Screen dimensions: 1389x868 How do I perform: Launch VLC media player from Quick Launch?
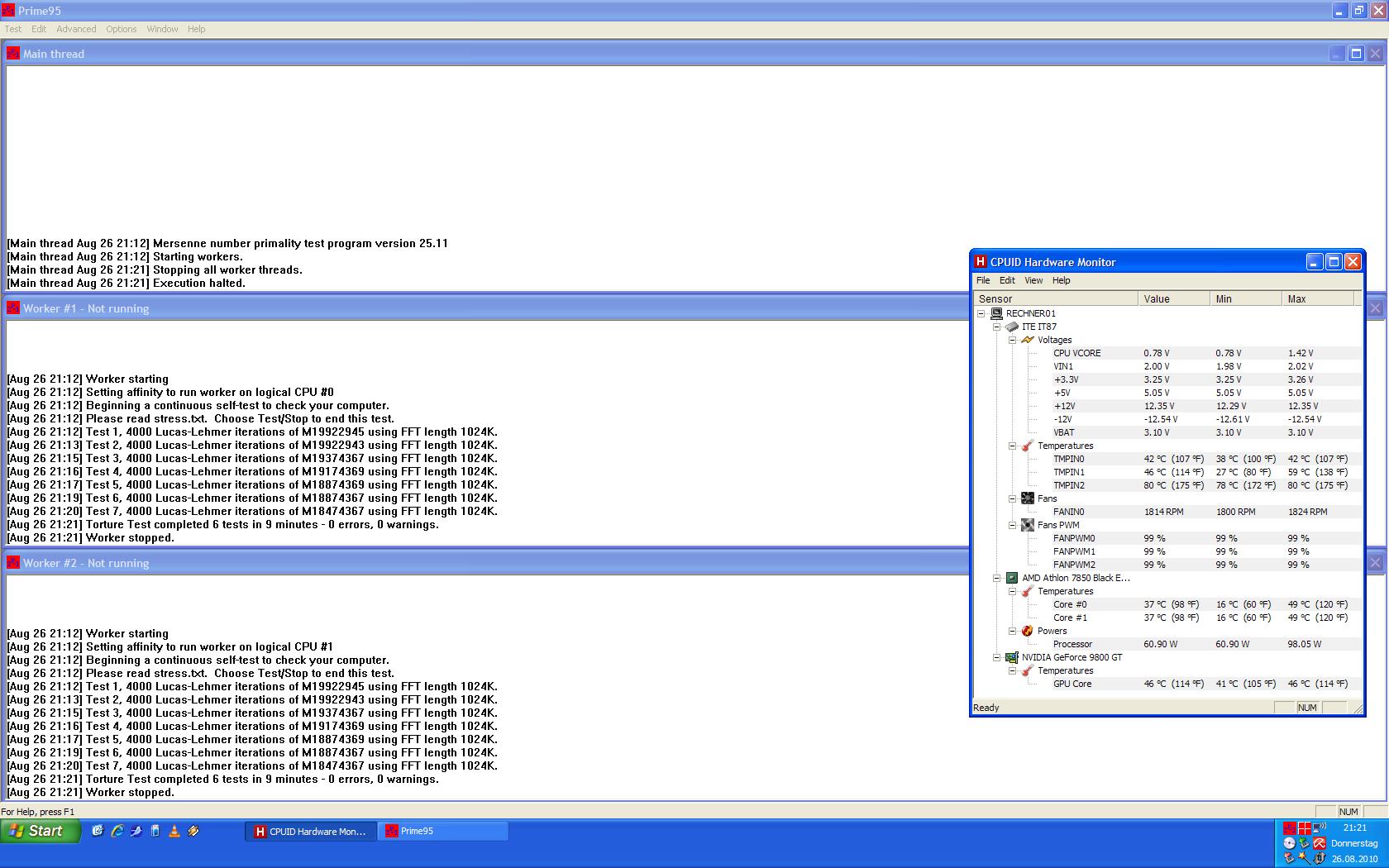[174, 831]
